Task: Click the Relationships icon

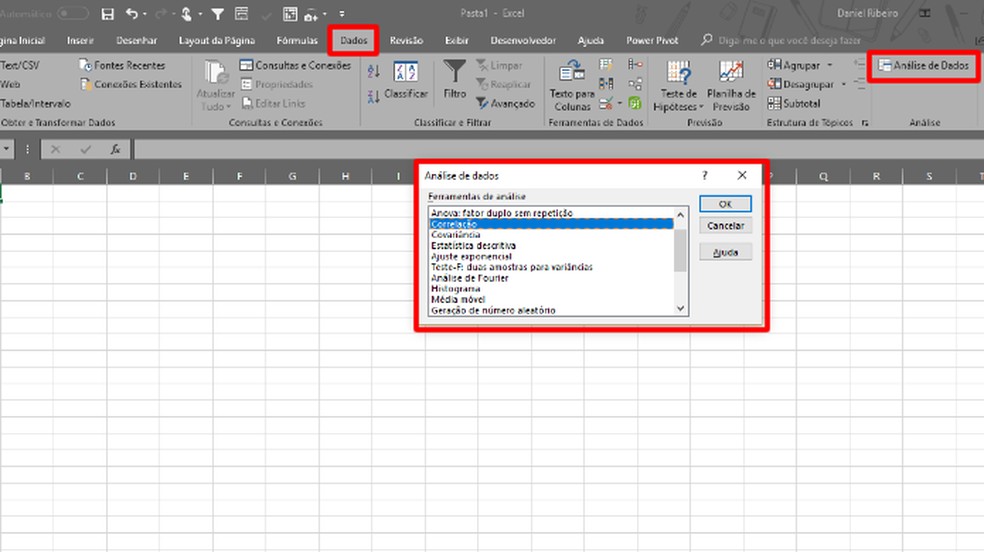Action: coord(635,83)
